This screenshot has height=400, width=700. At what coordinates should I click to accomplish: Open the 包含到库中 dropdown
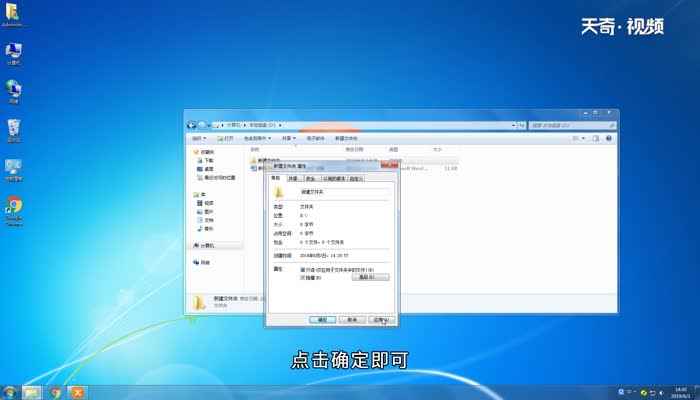257,139
